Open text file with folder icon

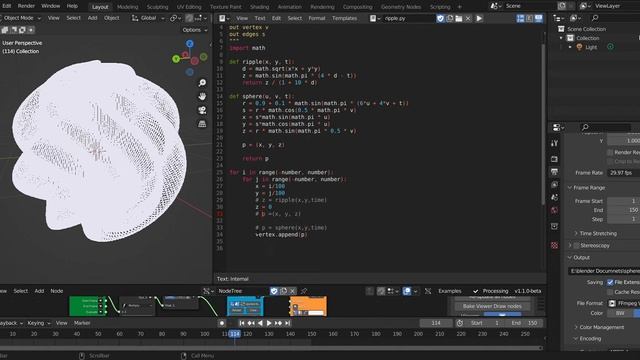point(459,18)
